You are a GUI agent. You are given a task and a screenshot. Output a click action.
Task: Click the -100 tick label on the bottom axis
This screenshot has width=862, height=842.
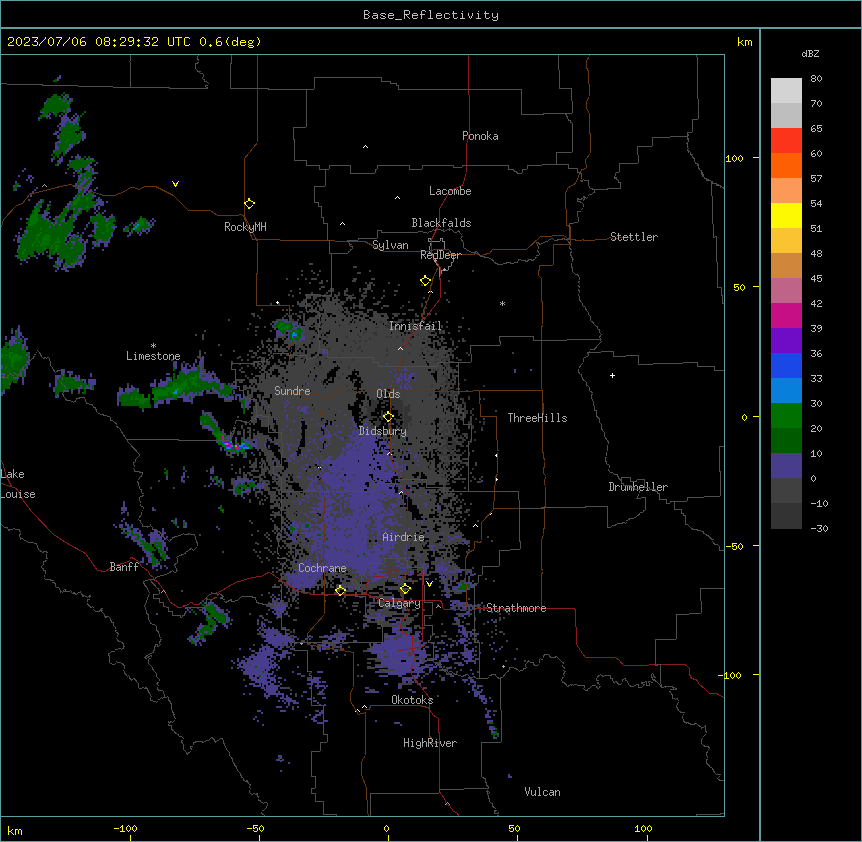125,828
